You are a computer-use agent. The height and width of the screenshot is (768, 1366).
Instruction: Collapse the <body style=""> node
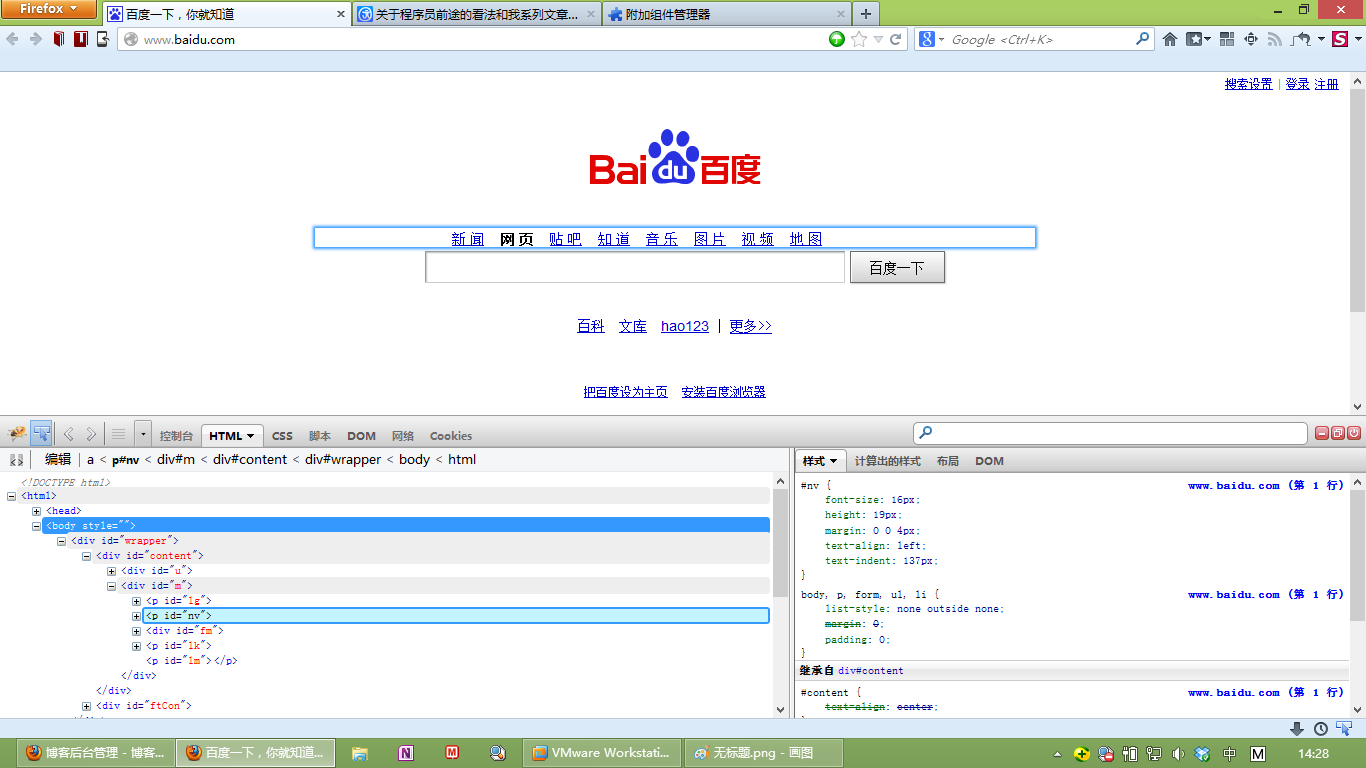[36, 526]
